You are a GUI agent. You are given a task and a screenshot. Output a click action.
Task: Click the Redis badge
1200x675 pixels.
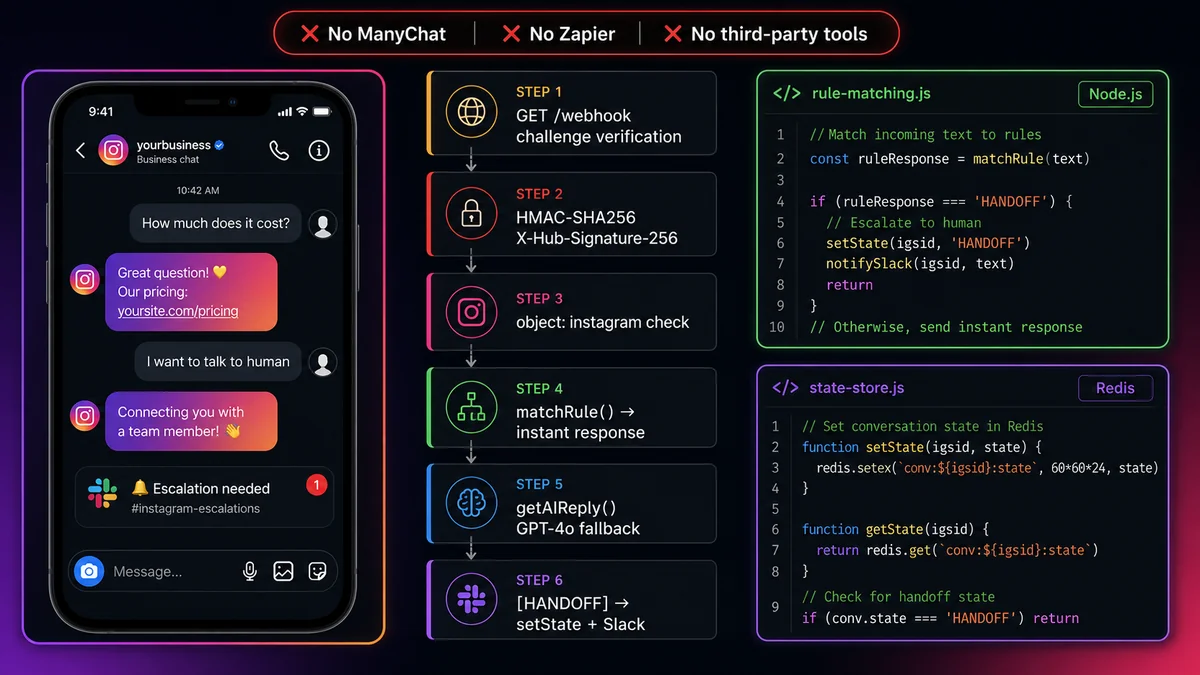pos(1115,388)
